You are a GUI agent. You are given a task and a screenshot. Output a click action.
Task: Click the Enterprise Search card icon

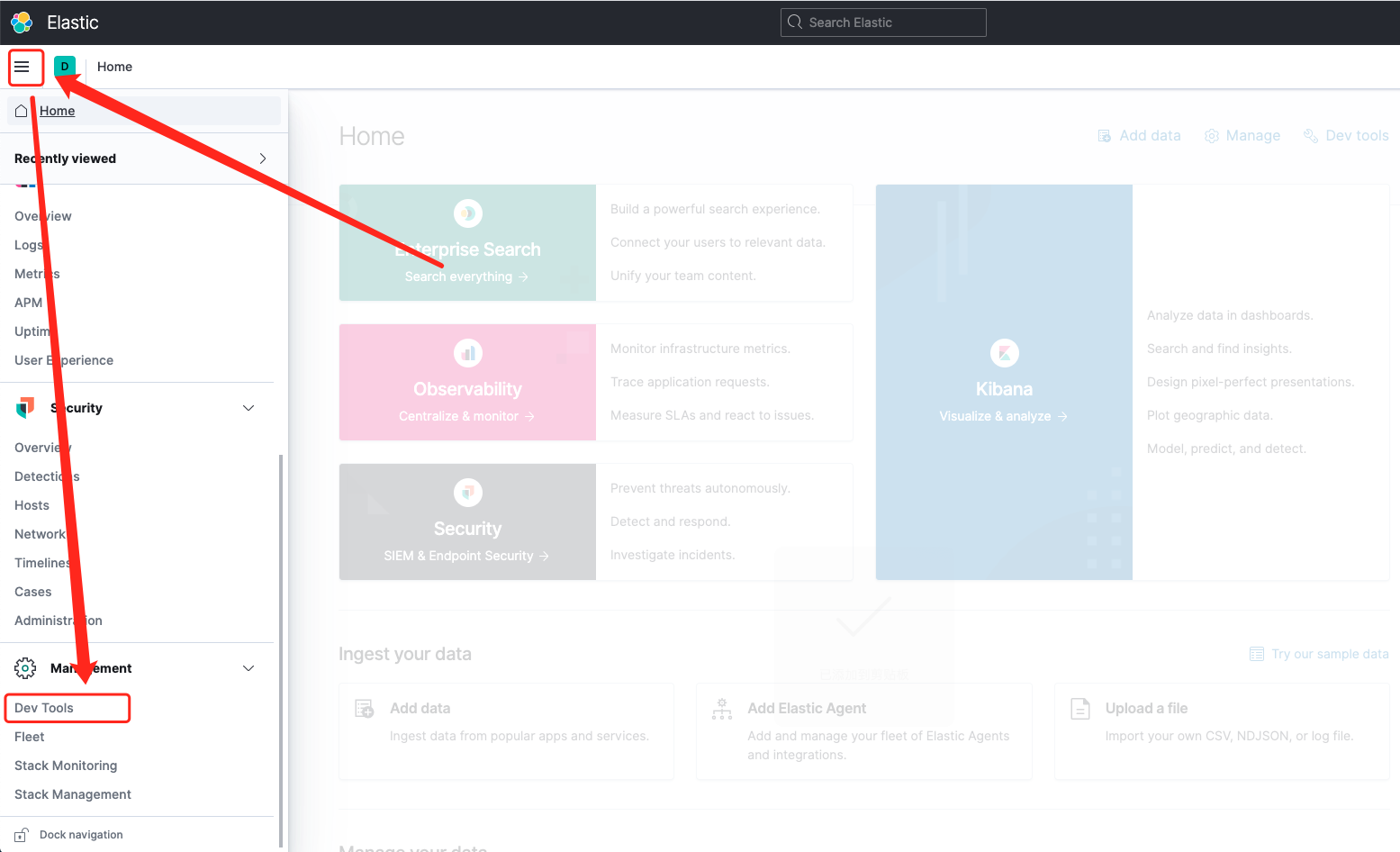click(467, 213)
